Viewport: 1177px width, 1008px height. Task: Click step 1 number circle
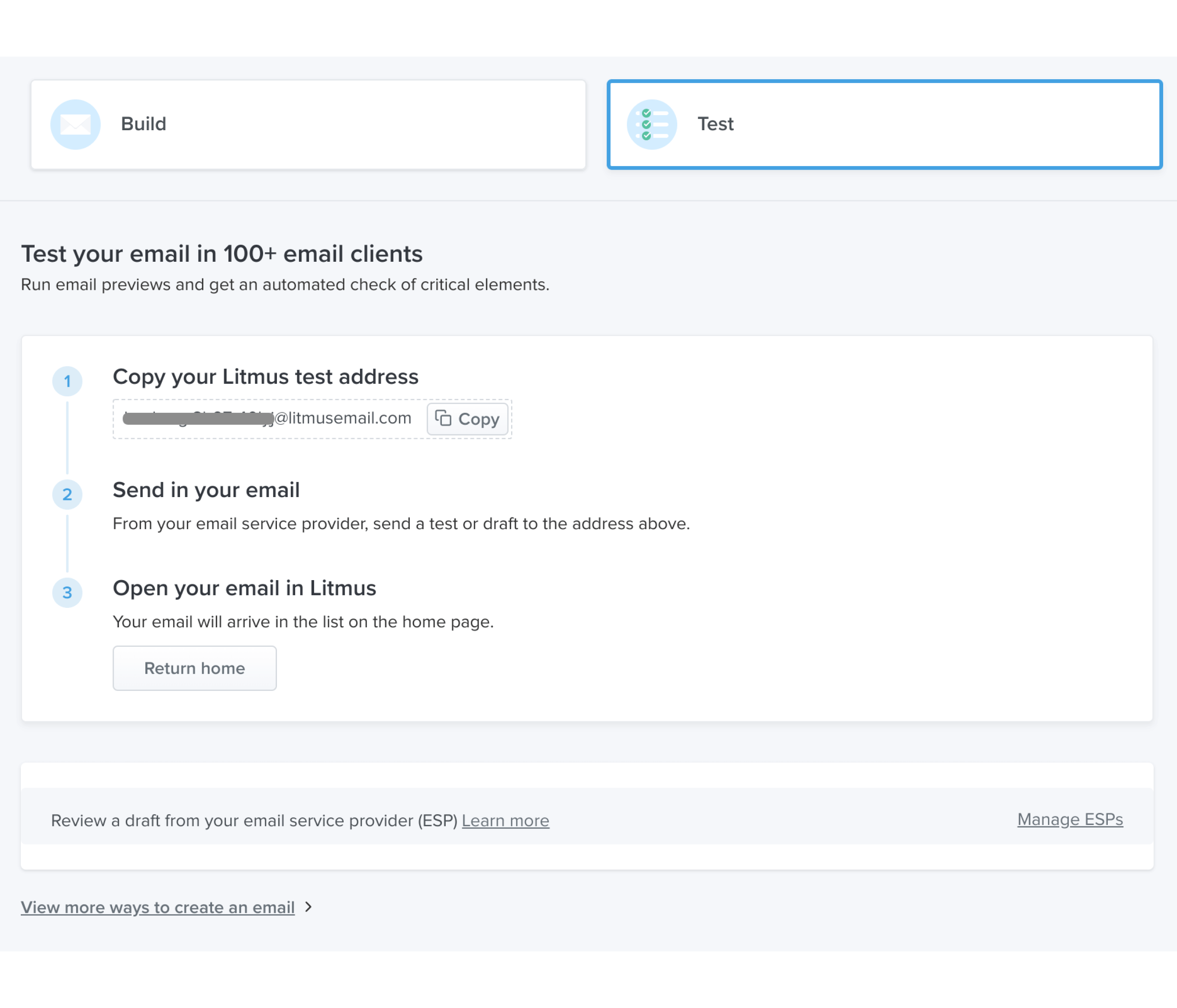pos(67,381)
